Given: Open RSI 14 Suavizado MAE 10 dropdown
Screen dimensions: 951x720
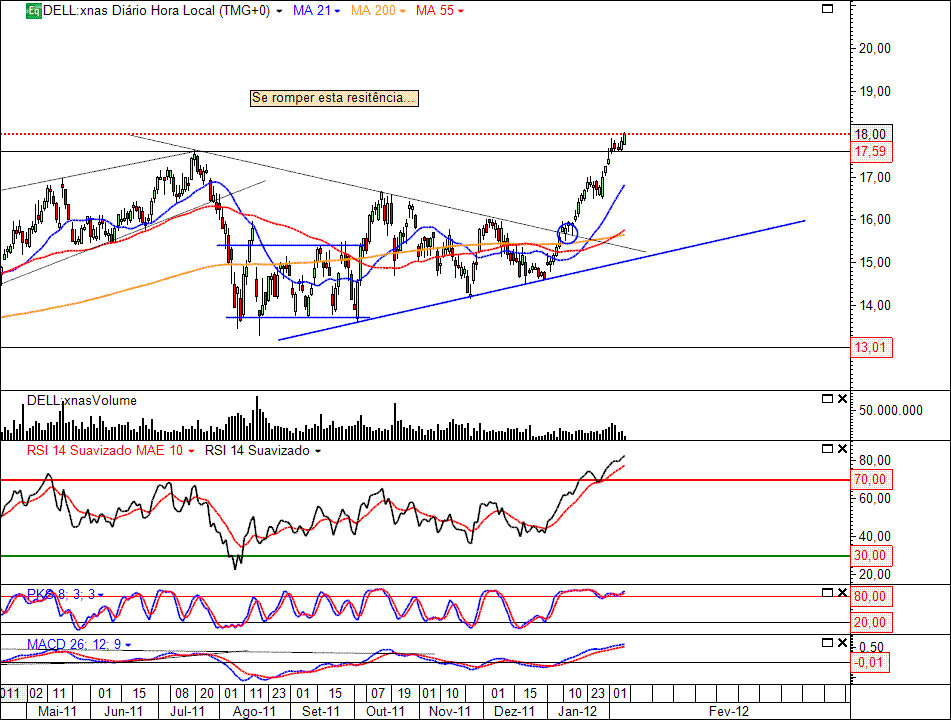Looking at the screenshot, I should pyautogui.click(x=191, y=451).
